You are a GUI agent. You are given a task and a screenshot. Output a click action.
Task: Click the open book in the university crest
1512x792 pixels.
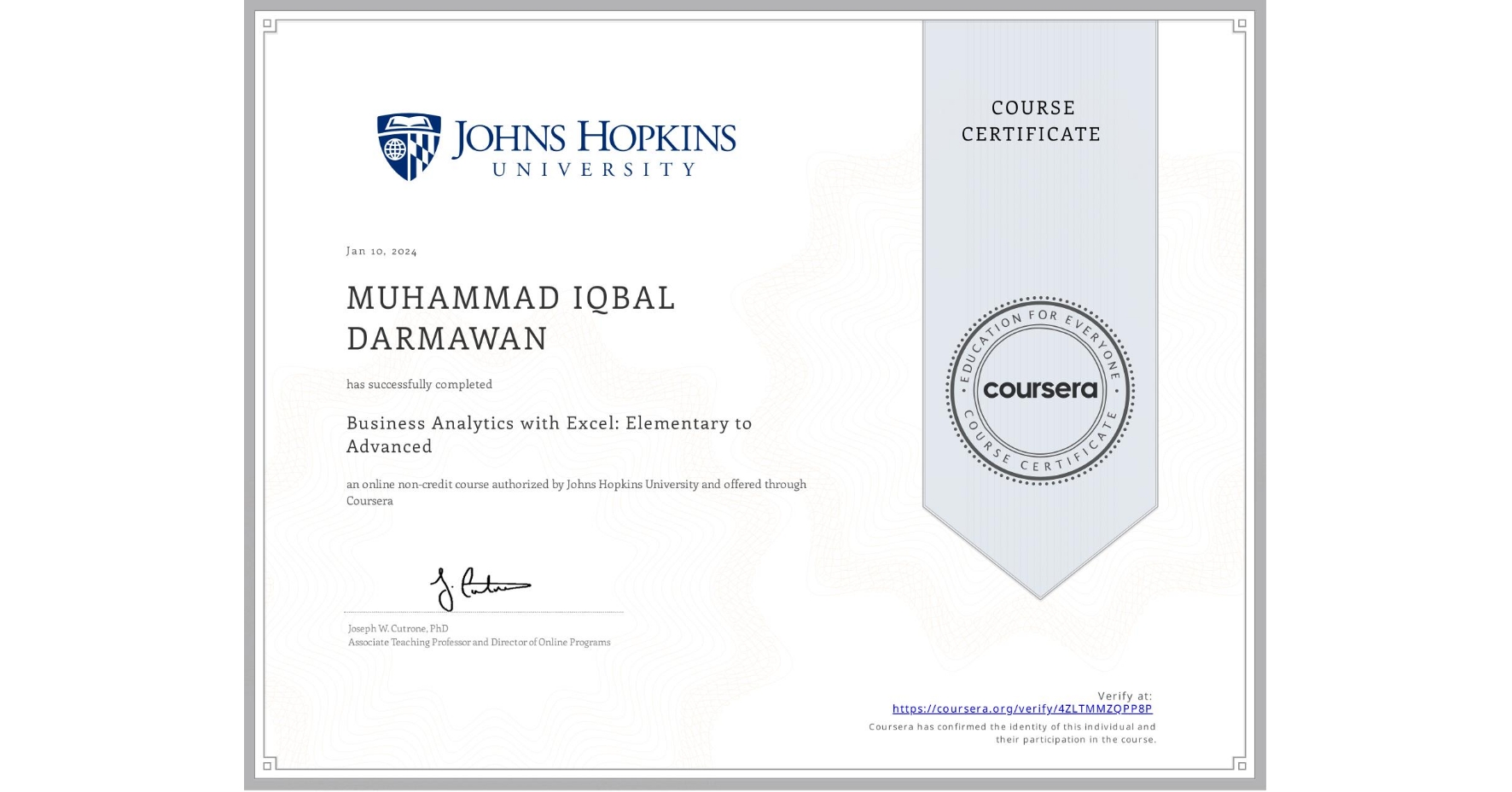point(407,121)
